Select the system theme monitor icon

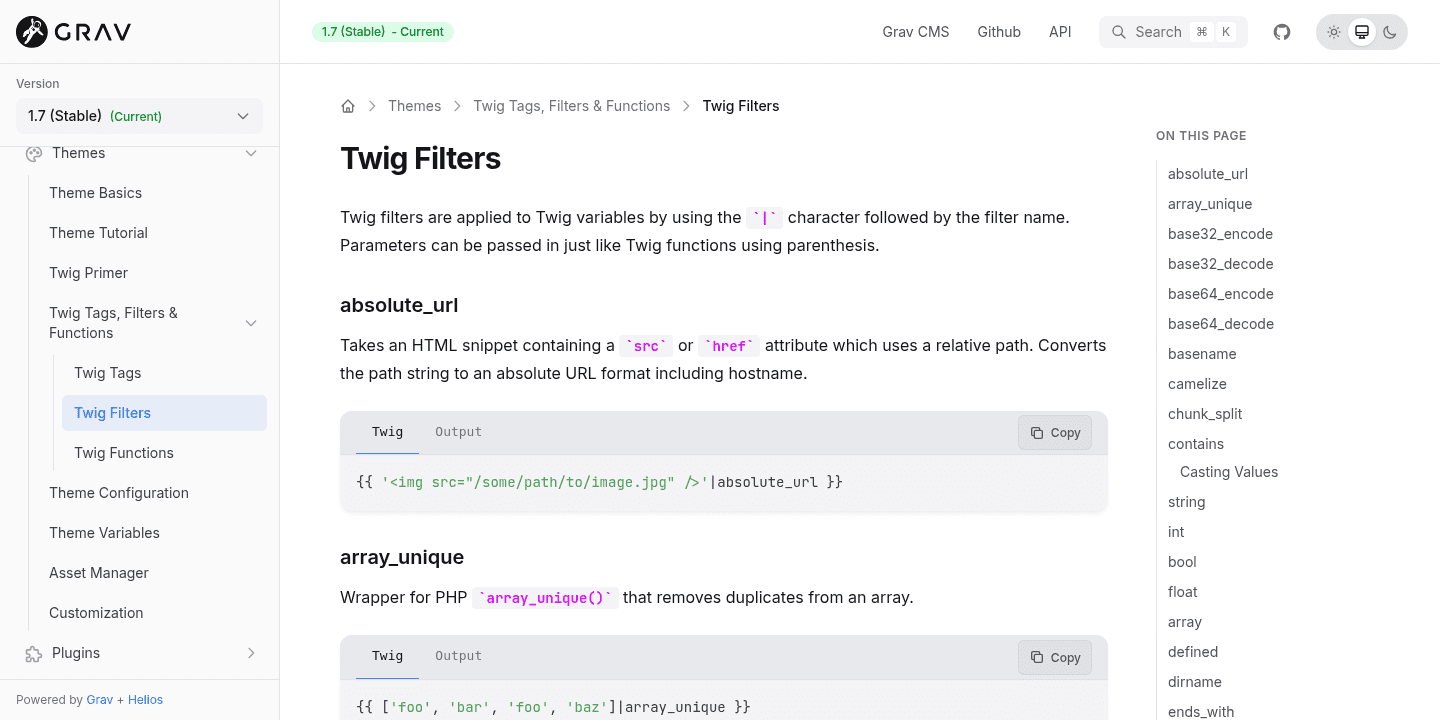point(1362,32)
